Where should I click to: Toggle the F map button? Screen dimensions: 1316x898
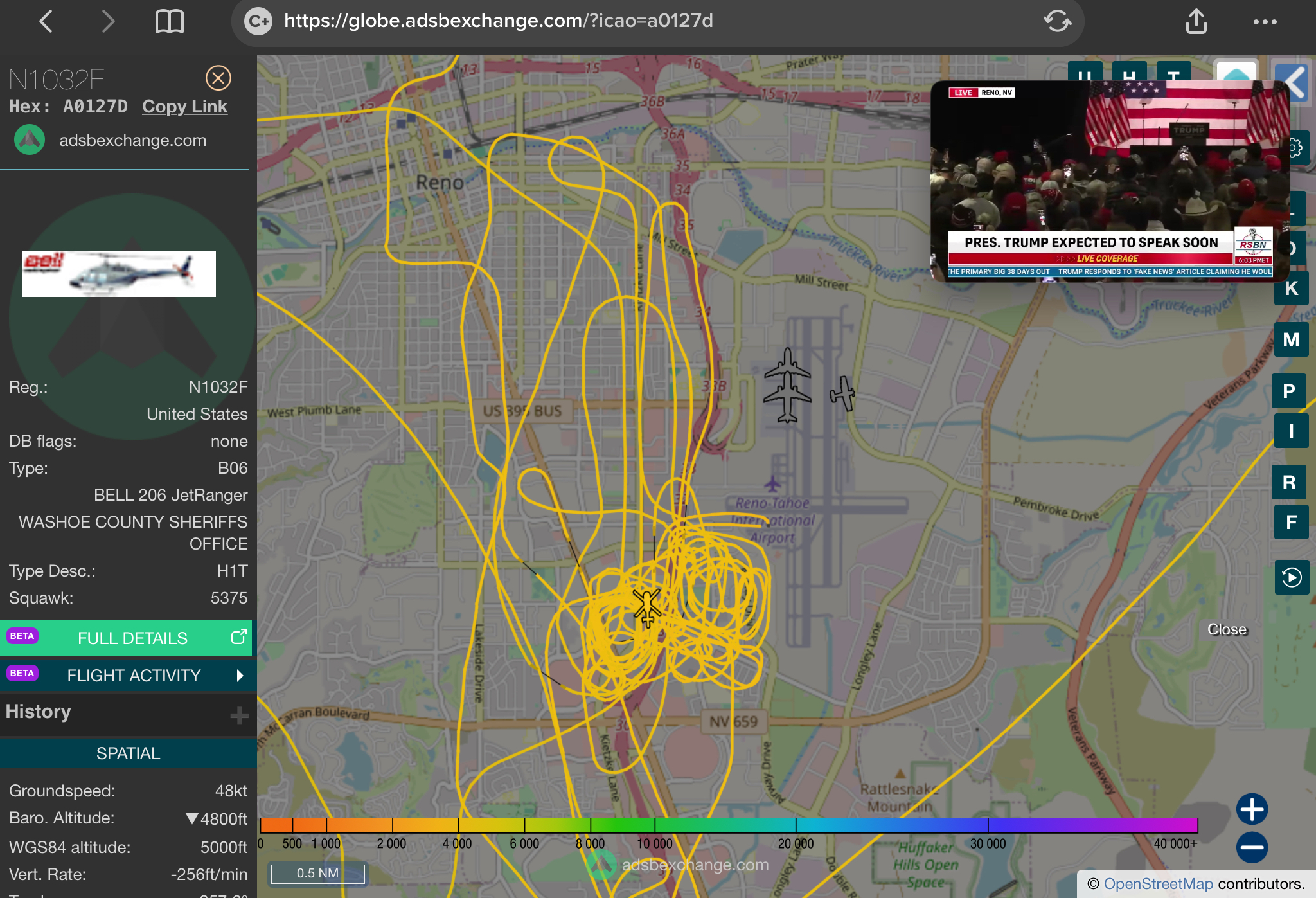tap(1292, 522)
